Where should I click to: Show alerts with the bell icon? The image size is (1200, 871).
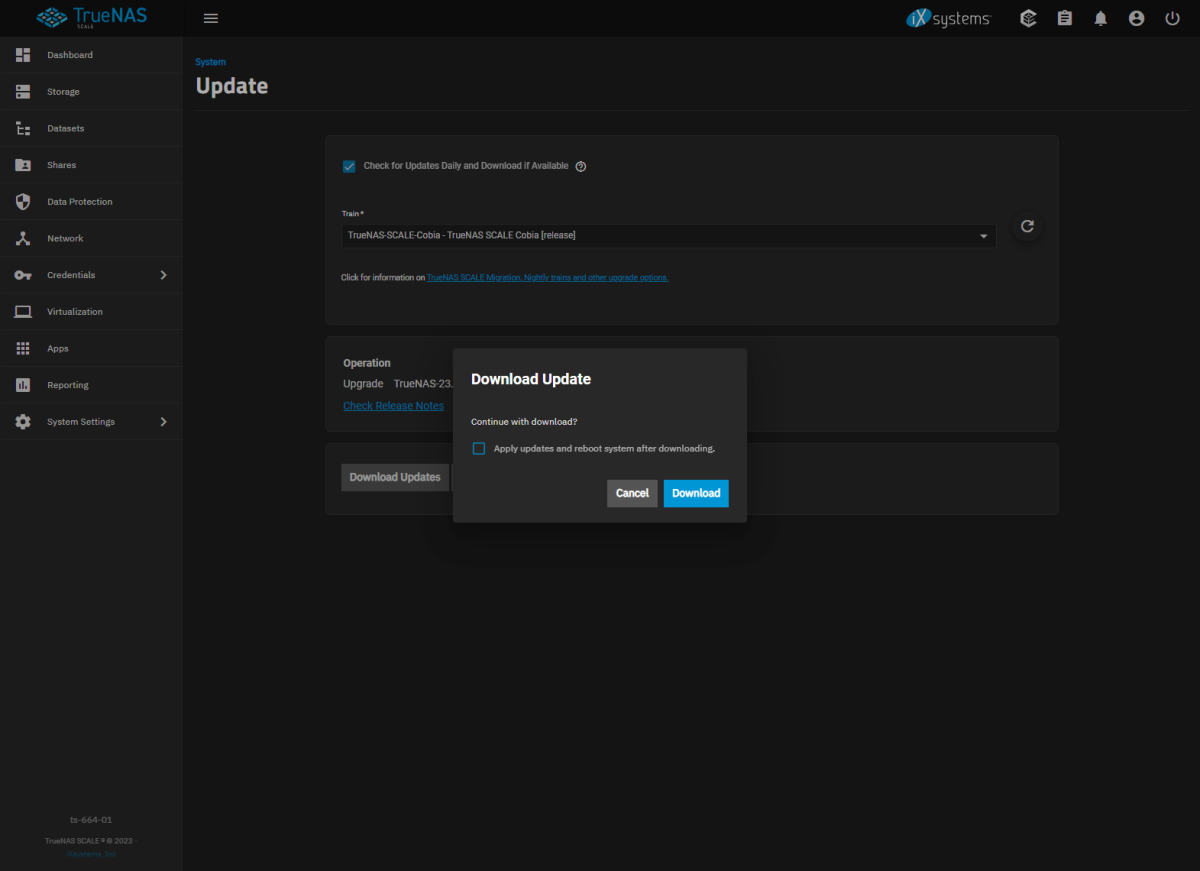[1100, 18]
